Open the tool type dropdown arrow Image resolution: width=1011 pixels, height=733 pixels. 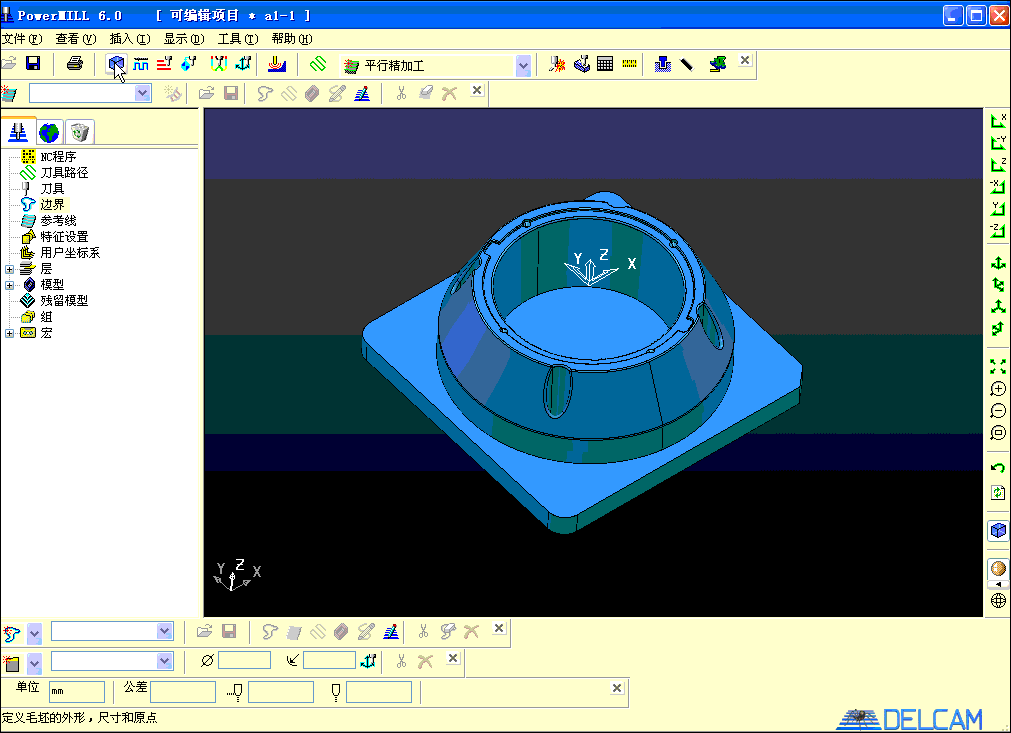34,663
